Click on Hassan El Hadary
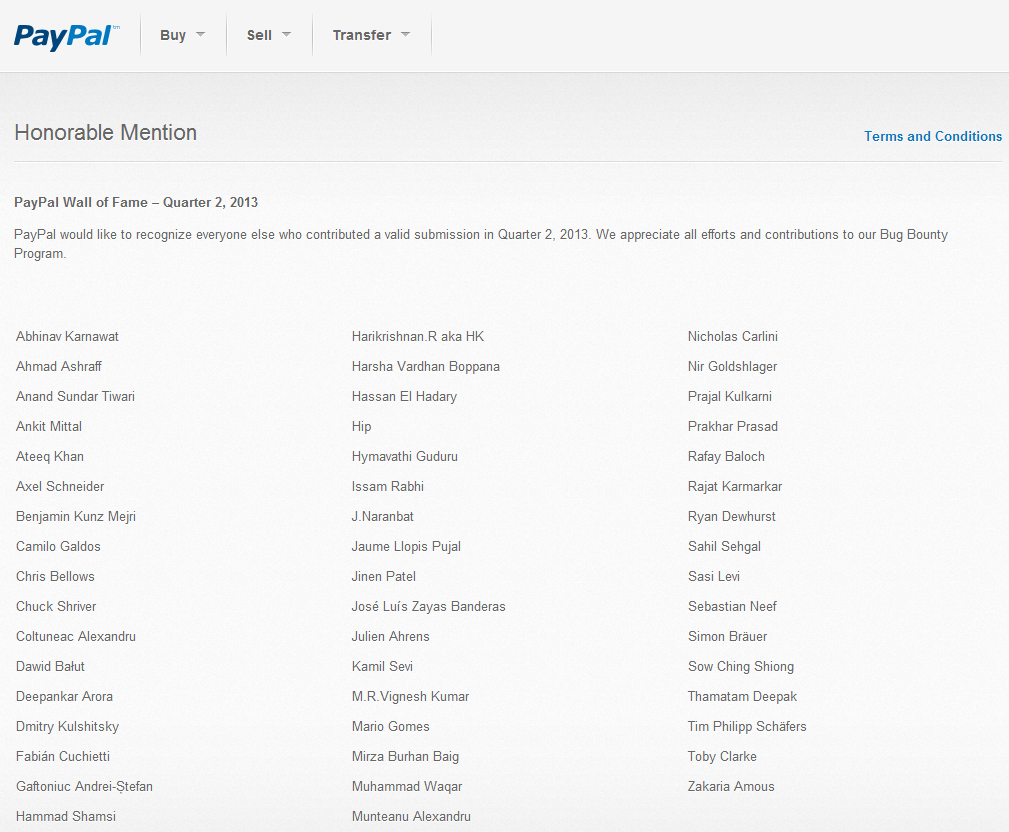The image size is (1009, 832). 404,396
